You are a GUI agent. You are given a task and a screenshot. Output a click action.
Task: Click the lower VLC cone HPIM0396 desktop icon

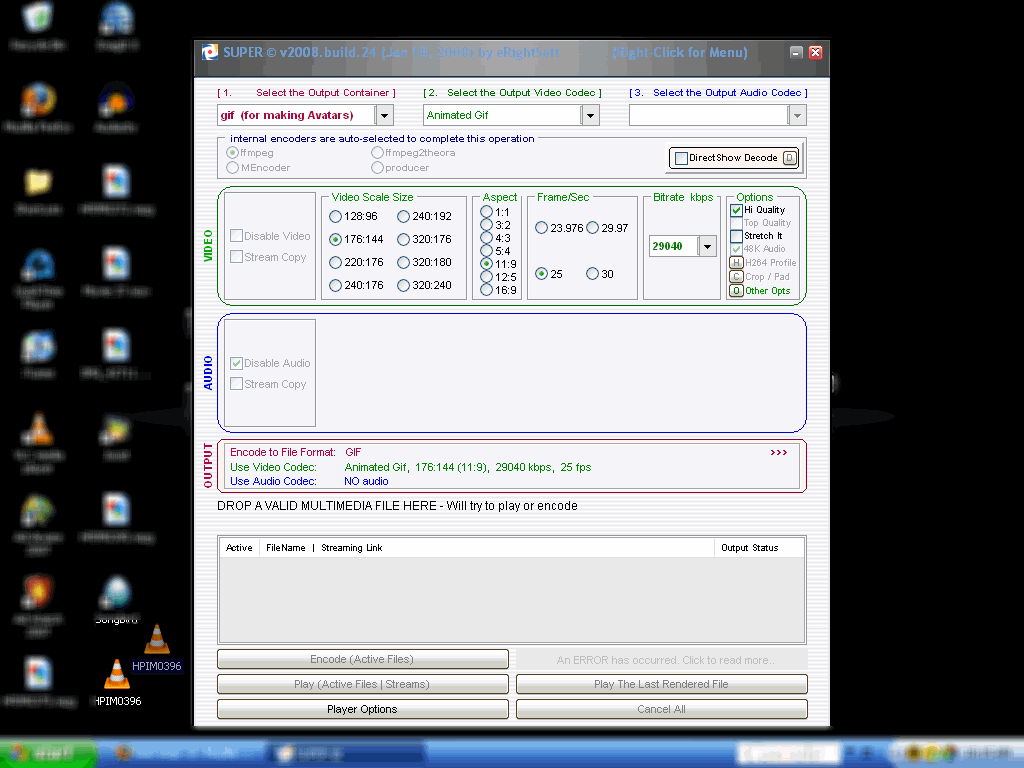[117, 674]
